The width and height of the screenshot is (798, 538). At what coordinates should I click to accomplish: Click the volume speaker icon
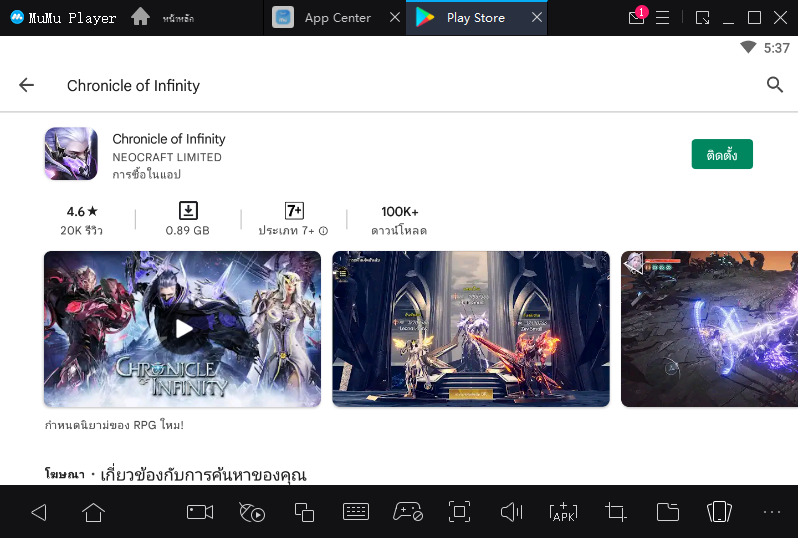[x=511, y=512]
